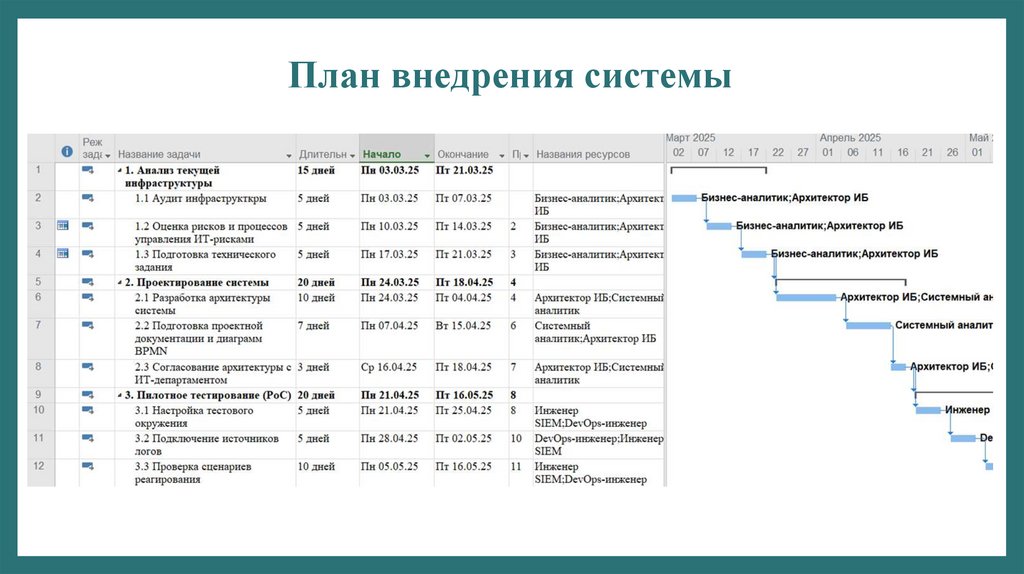Viewport: 1024px width, 574px height.
Task: Click task name 1.3 Подготовка технического задания
Action: coord(205,261)
